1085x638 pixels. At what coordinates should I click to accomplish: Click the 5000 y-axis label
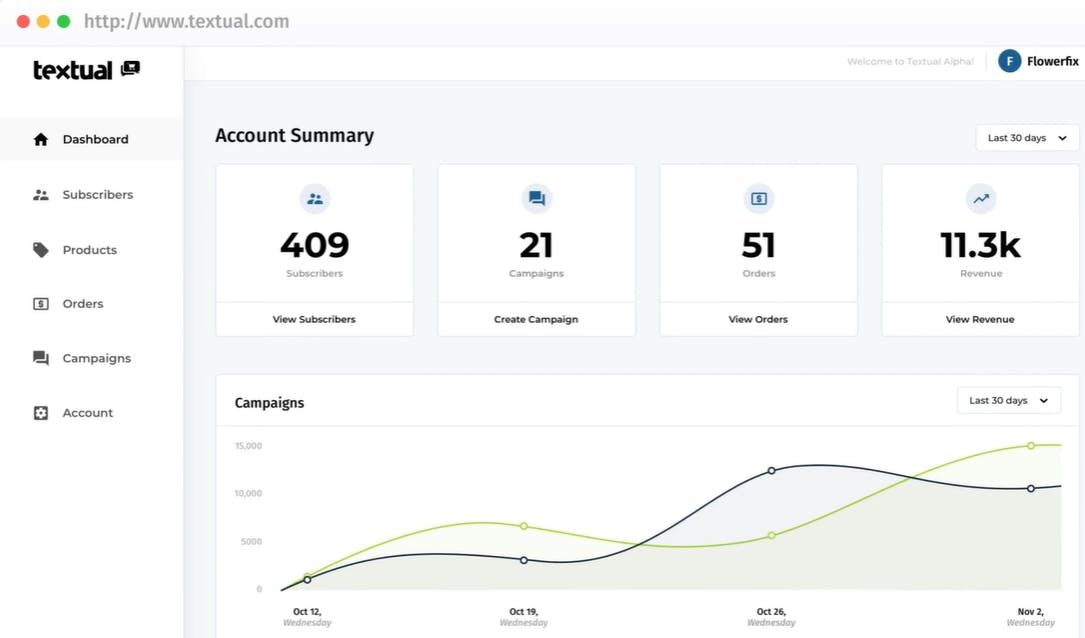click(251, 541)
